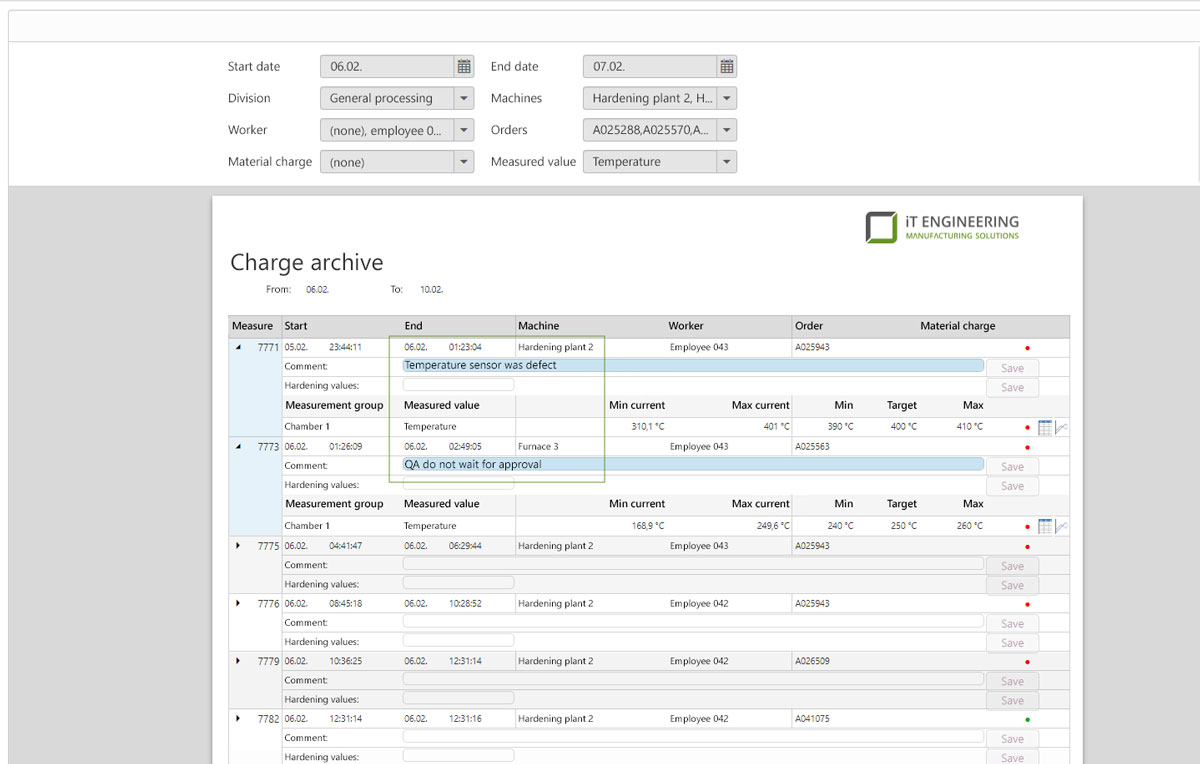Click the comment field of measure 7776
The image size is (1200, 764).
(692, 622)
